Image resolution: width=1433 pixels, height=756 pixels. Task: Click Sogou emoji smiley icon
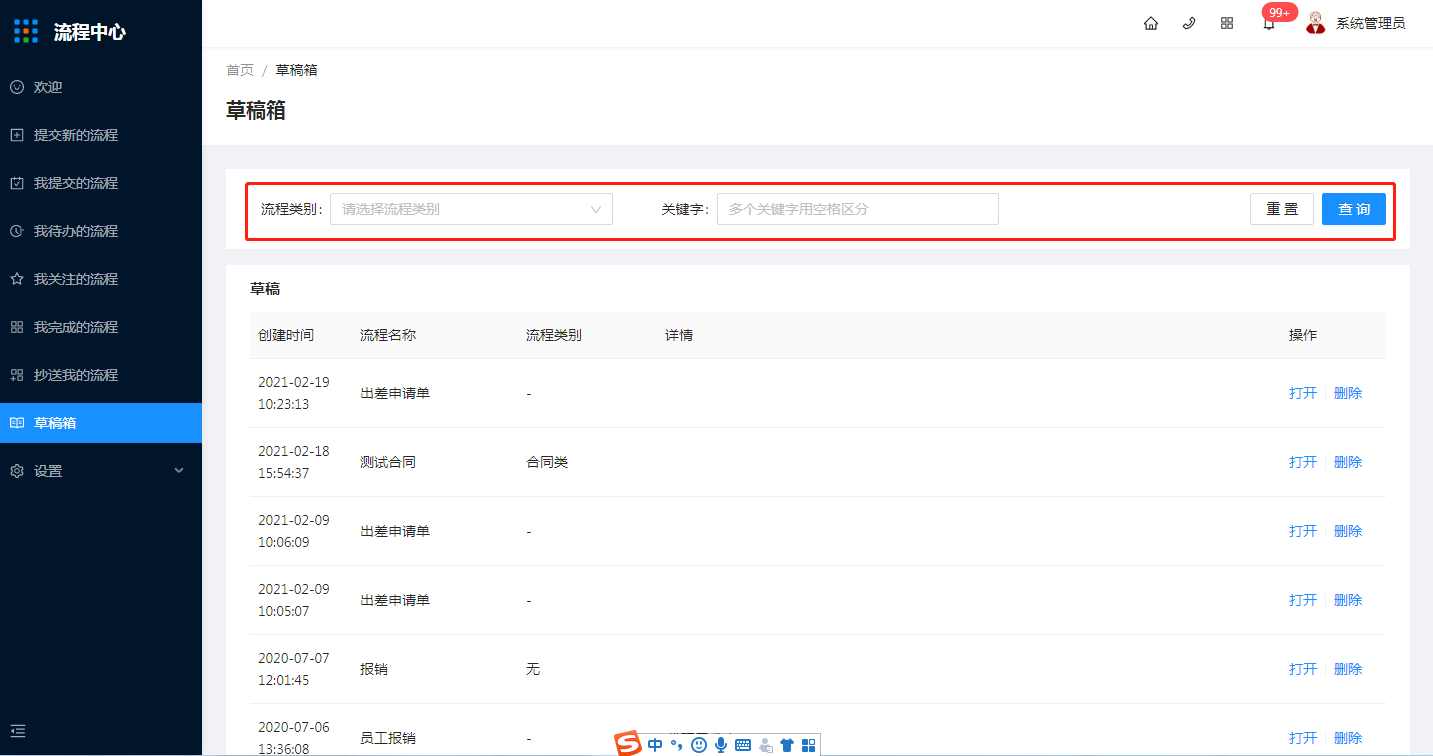[699, 745]
